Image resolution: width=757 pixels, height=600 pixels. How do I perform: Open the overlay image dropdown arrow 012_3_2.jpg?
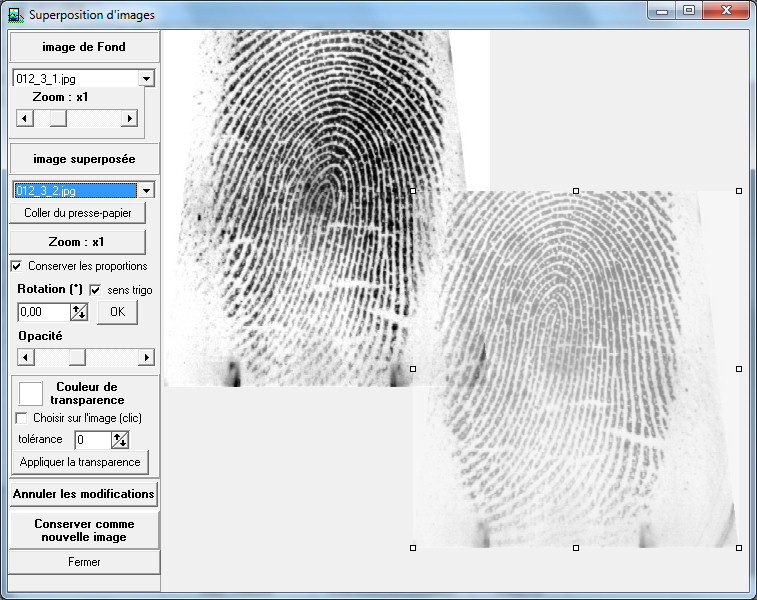pyautogui.click(x=146, y=190)
